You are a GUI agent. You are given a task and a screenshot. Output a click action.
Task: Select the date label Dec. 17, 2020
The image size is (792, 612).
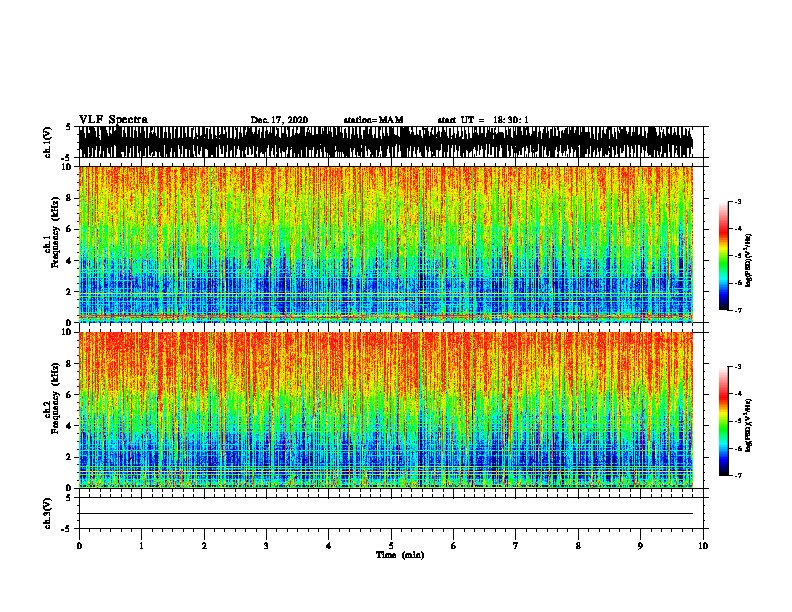coord(279,120)
